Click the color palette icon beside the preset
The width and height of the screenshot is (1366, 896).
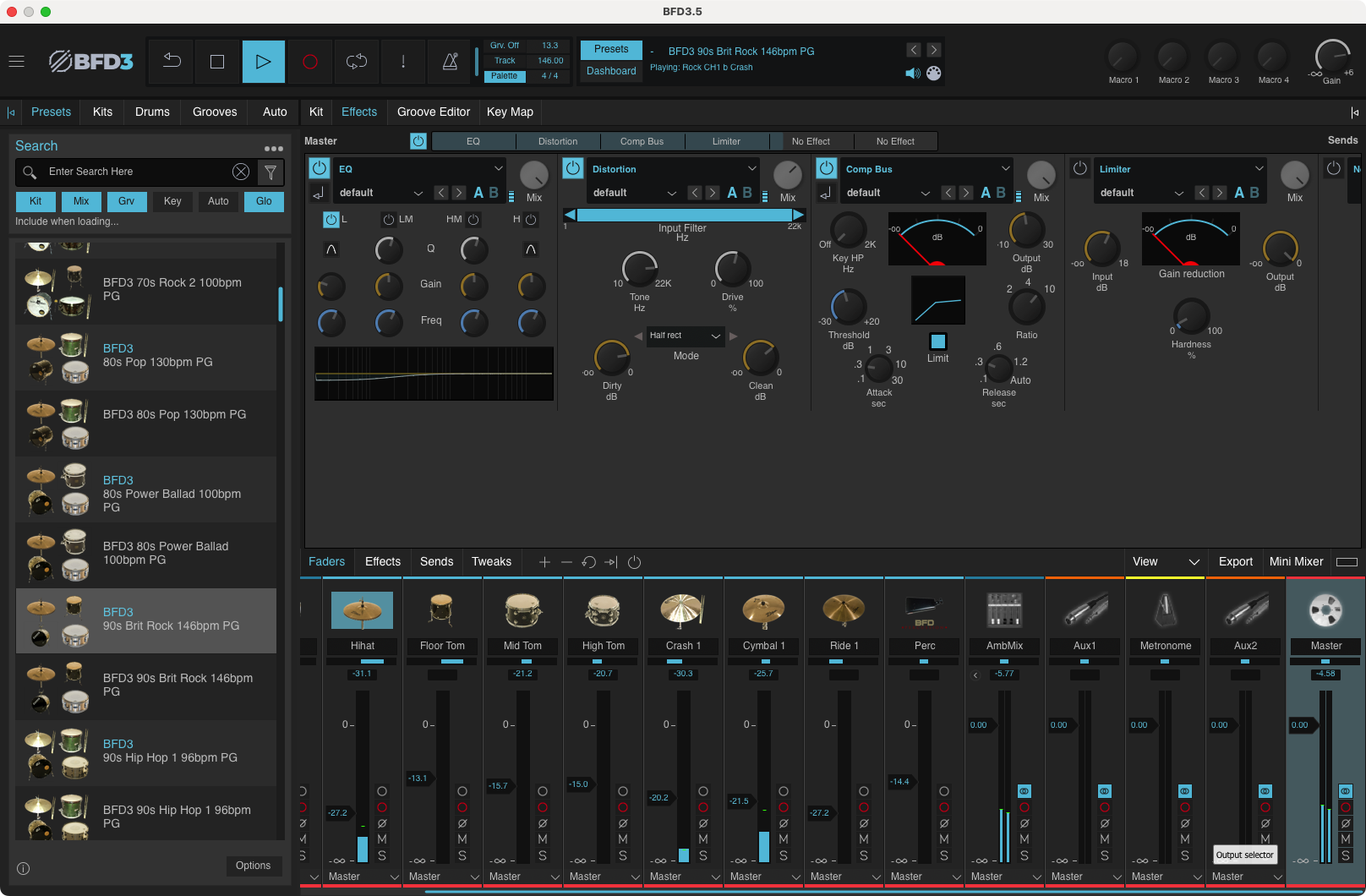tap(933, 74)
